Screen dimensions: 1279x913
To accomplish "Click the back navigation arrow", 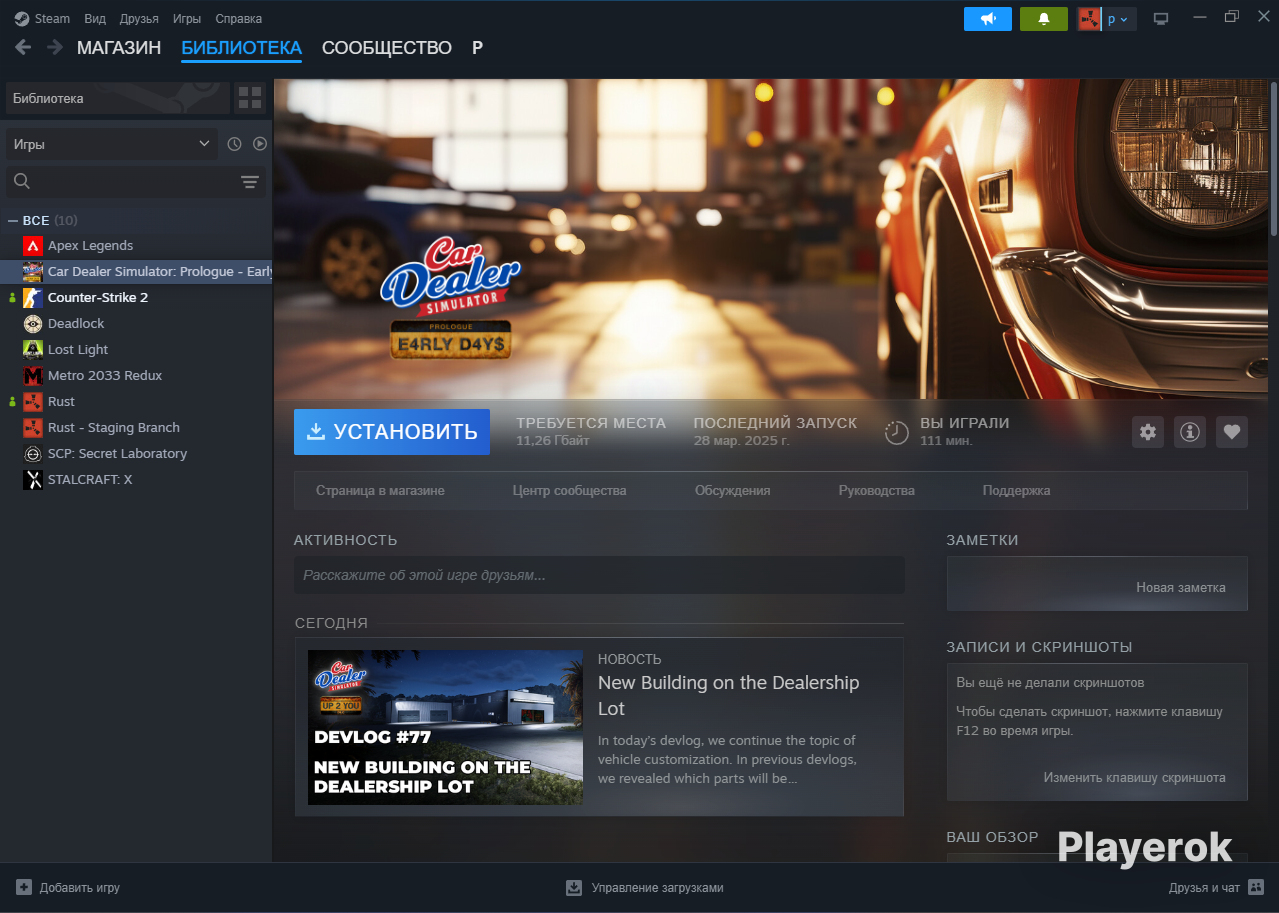I will (x=23, y=48).
